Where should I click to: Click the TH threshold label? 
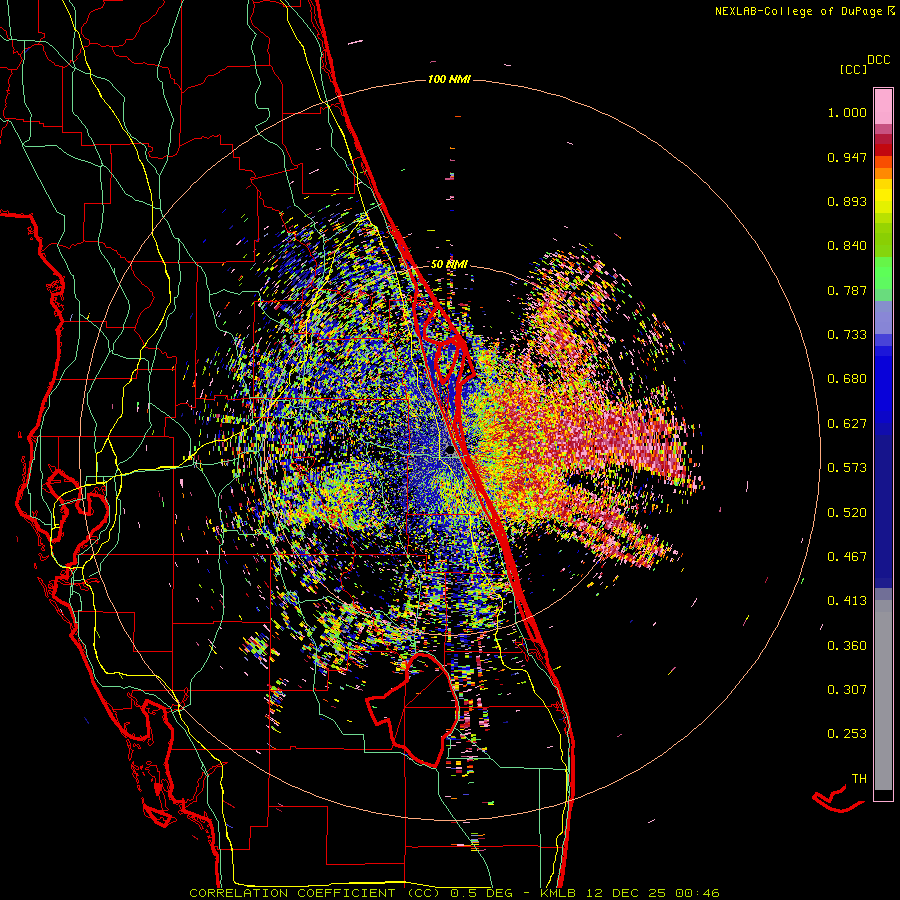[859, 779]
